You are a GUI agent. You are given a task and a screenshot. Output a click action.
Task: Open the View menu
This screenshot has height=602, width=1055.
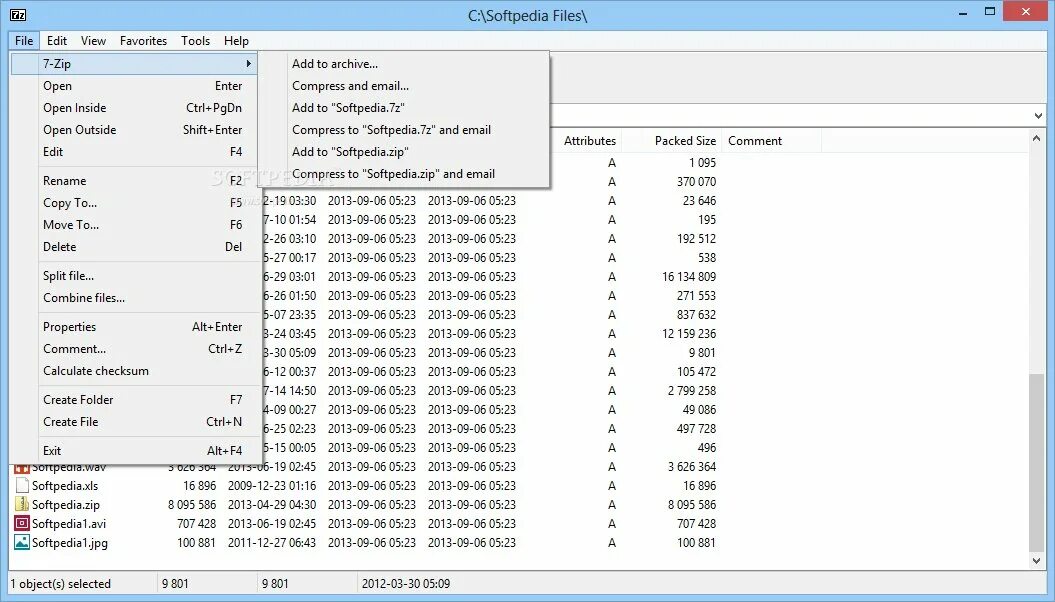coord(94,40)
